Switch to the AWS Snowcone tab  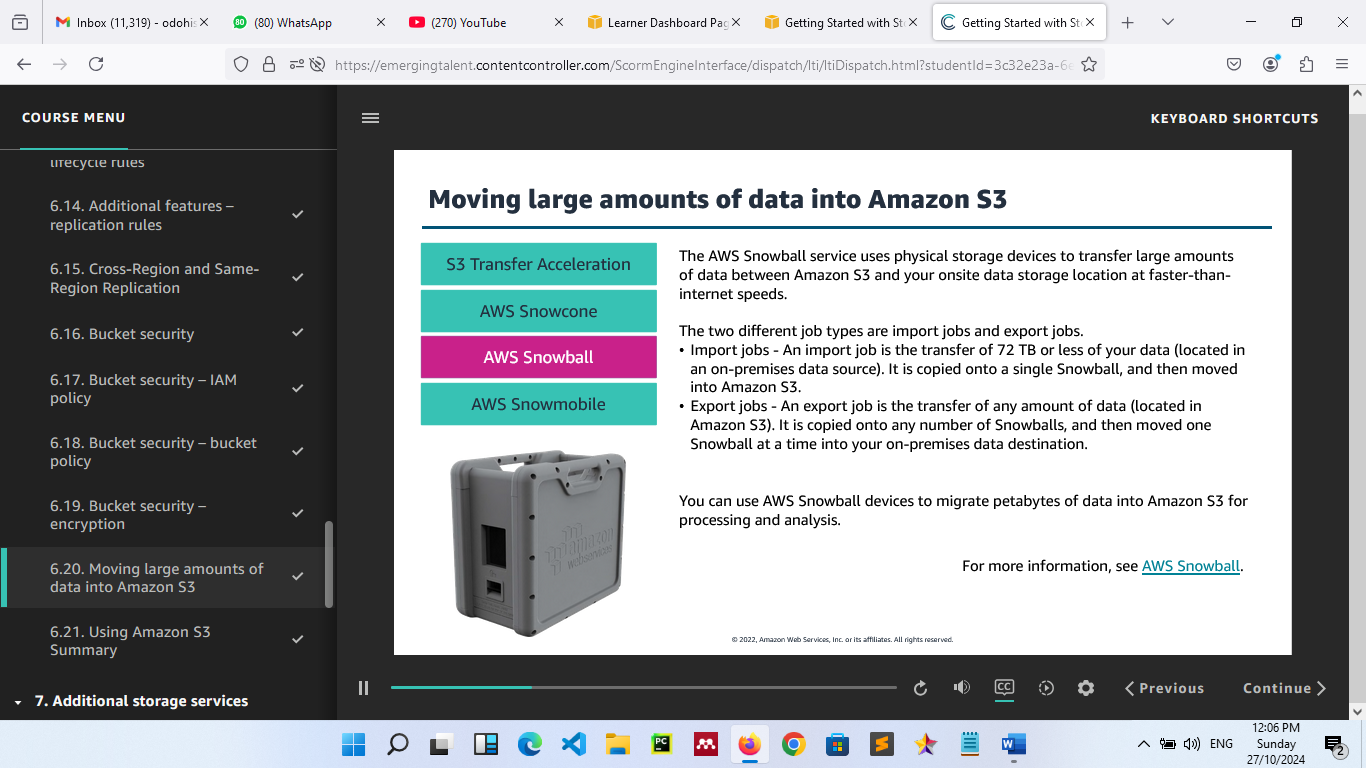(x=538, y=311)
